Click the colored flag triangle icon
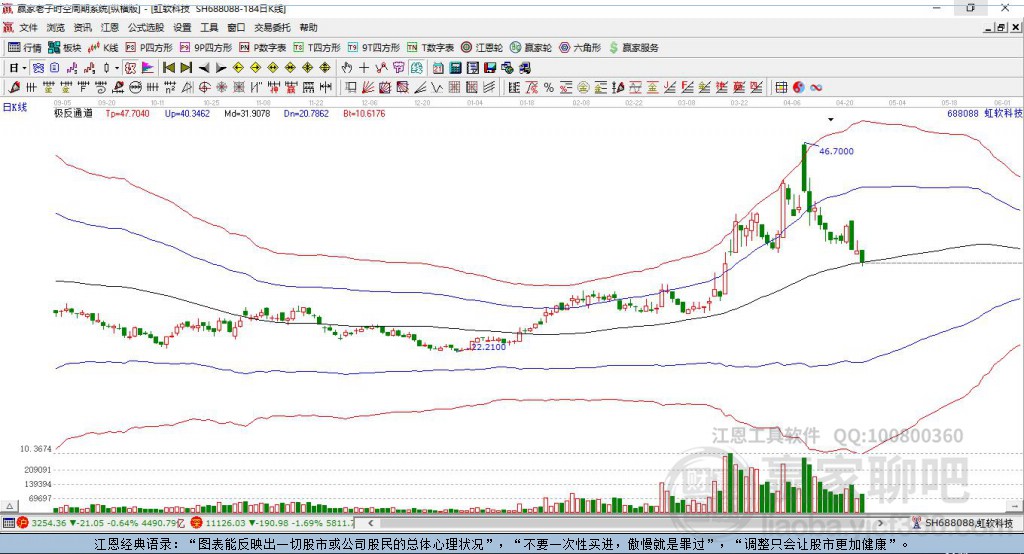Image resolution: width=1024 pixels, height=554 pixels. tap(148, 68)
